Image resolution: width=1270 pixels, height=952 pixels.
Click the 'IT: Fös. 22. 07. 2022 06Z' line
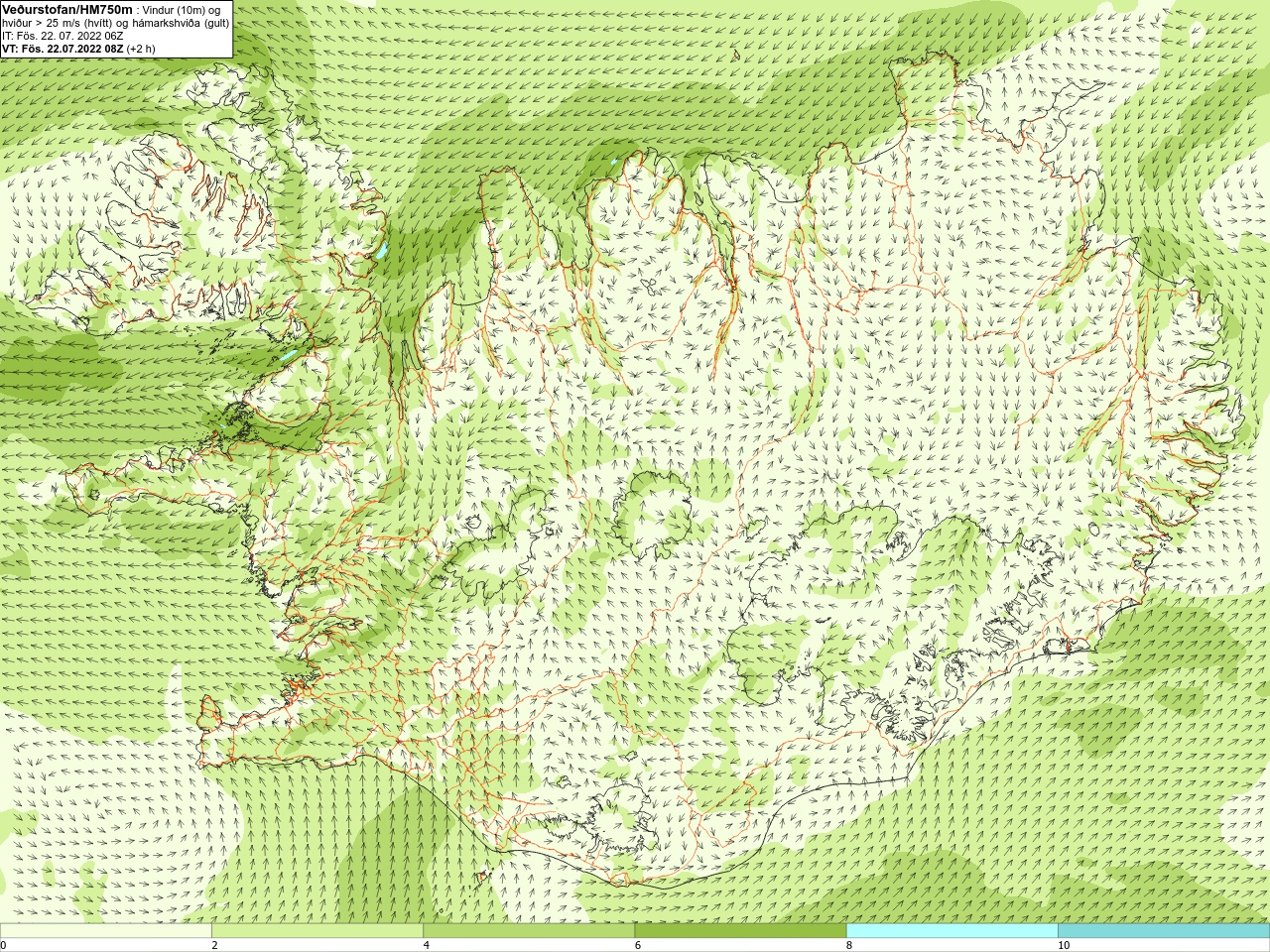[x=63, y=35]
